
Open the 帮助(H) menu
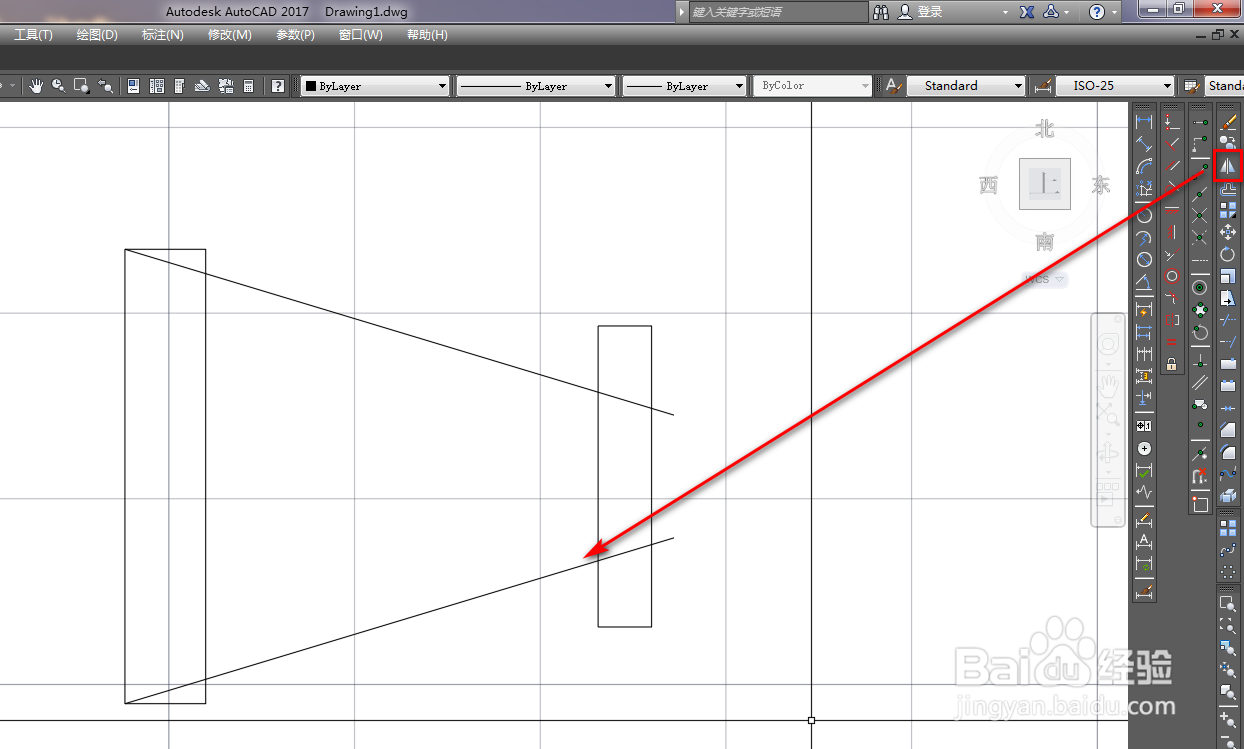click(x=427, y=35)
